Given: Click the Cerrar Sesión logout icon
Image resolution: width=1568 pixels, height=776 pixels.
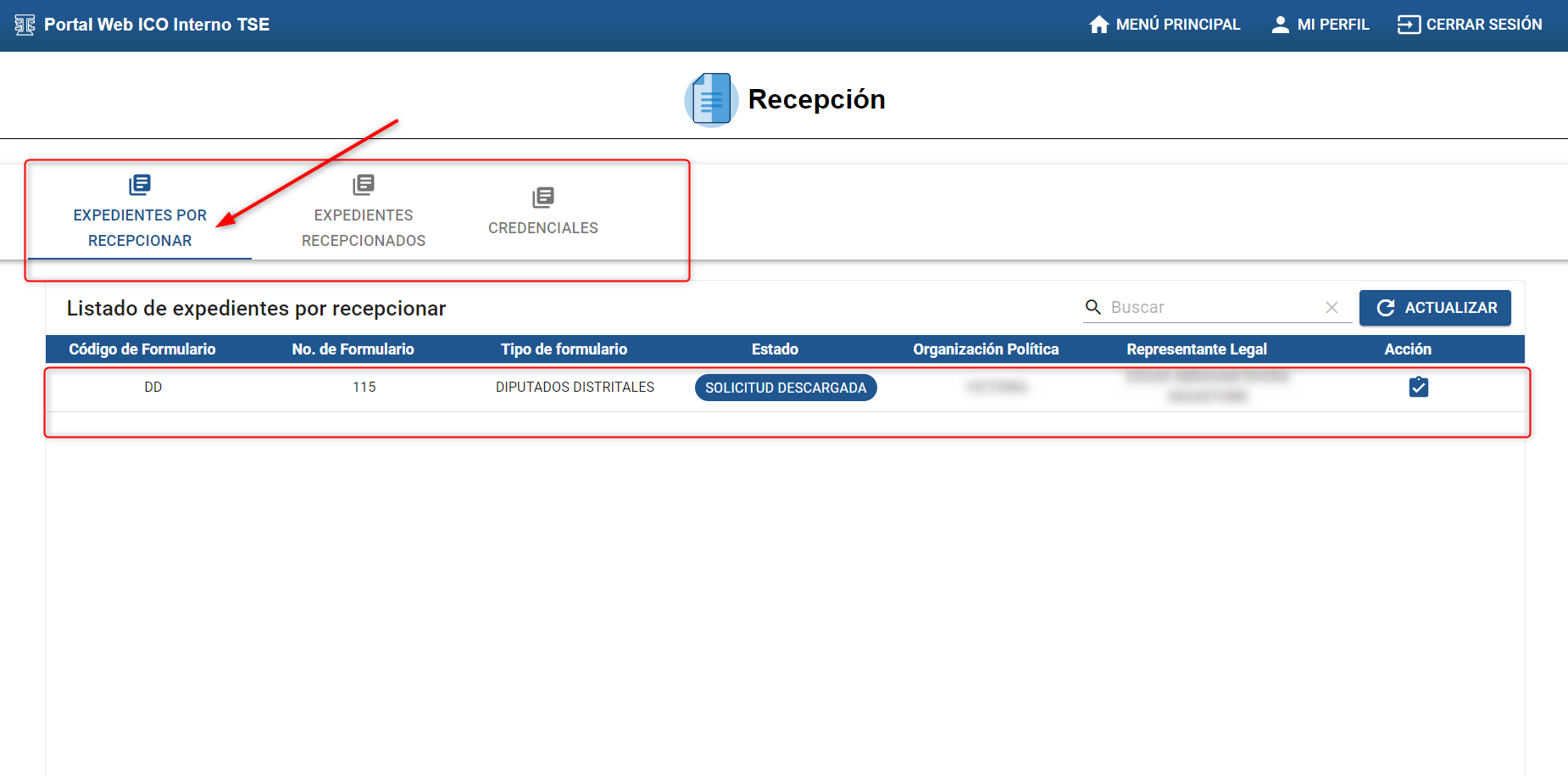Looking at the screenshot, I should (x=1408, y=25).
